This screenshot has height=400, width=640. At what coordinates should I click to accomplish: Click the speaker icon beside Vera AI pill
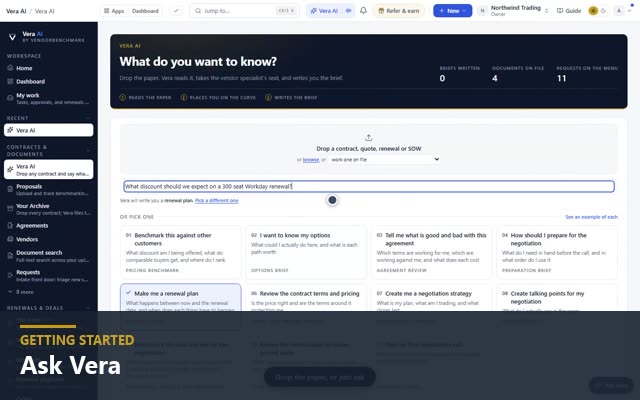click(348, 11)
